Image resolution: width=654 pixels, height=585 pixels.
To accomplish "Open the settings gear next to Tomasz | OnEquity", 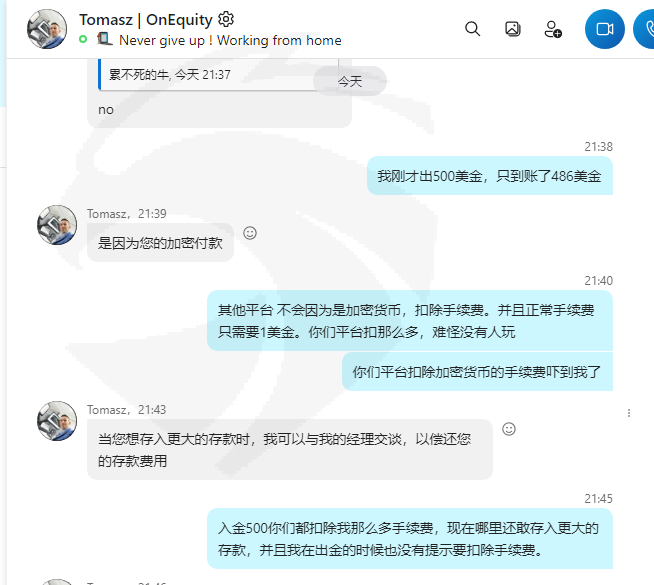I will 226,19.
